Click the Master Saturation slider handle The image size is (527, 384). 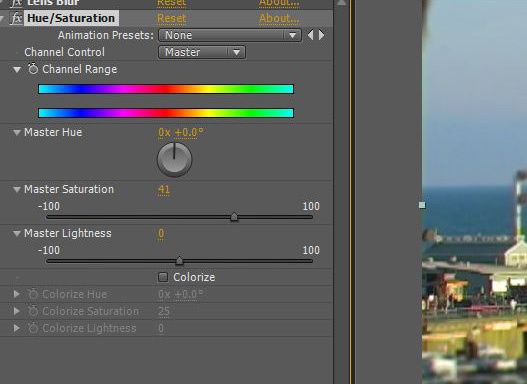pos(234,217)
